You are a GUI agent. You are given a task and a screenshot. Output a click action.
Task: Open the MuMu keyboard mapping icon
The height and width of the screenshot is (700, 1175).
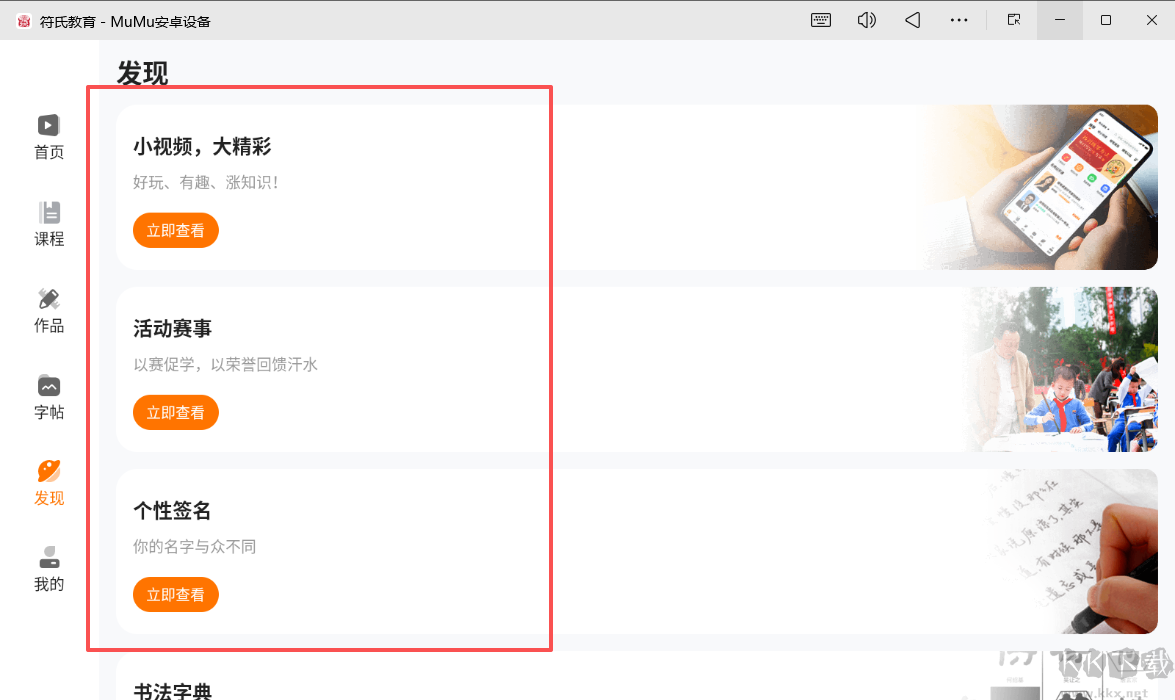tap(821, 20)
